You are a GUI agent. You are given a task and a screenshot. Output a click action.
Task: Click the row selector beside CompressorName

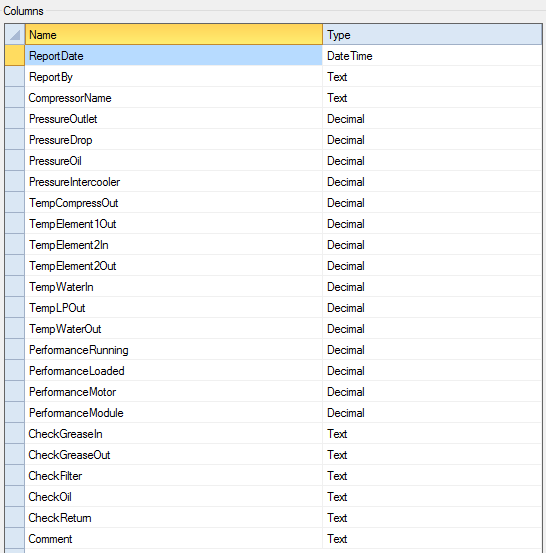point(15,98)
